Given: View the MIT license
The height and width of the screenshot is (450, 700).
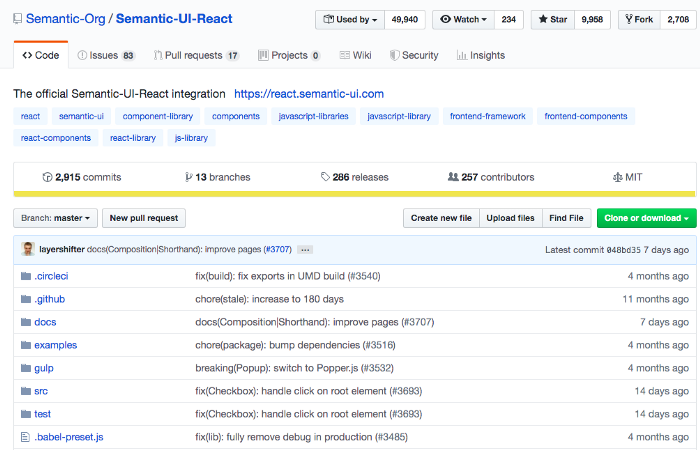Looking at the screenshot, I should 628,177.
